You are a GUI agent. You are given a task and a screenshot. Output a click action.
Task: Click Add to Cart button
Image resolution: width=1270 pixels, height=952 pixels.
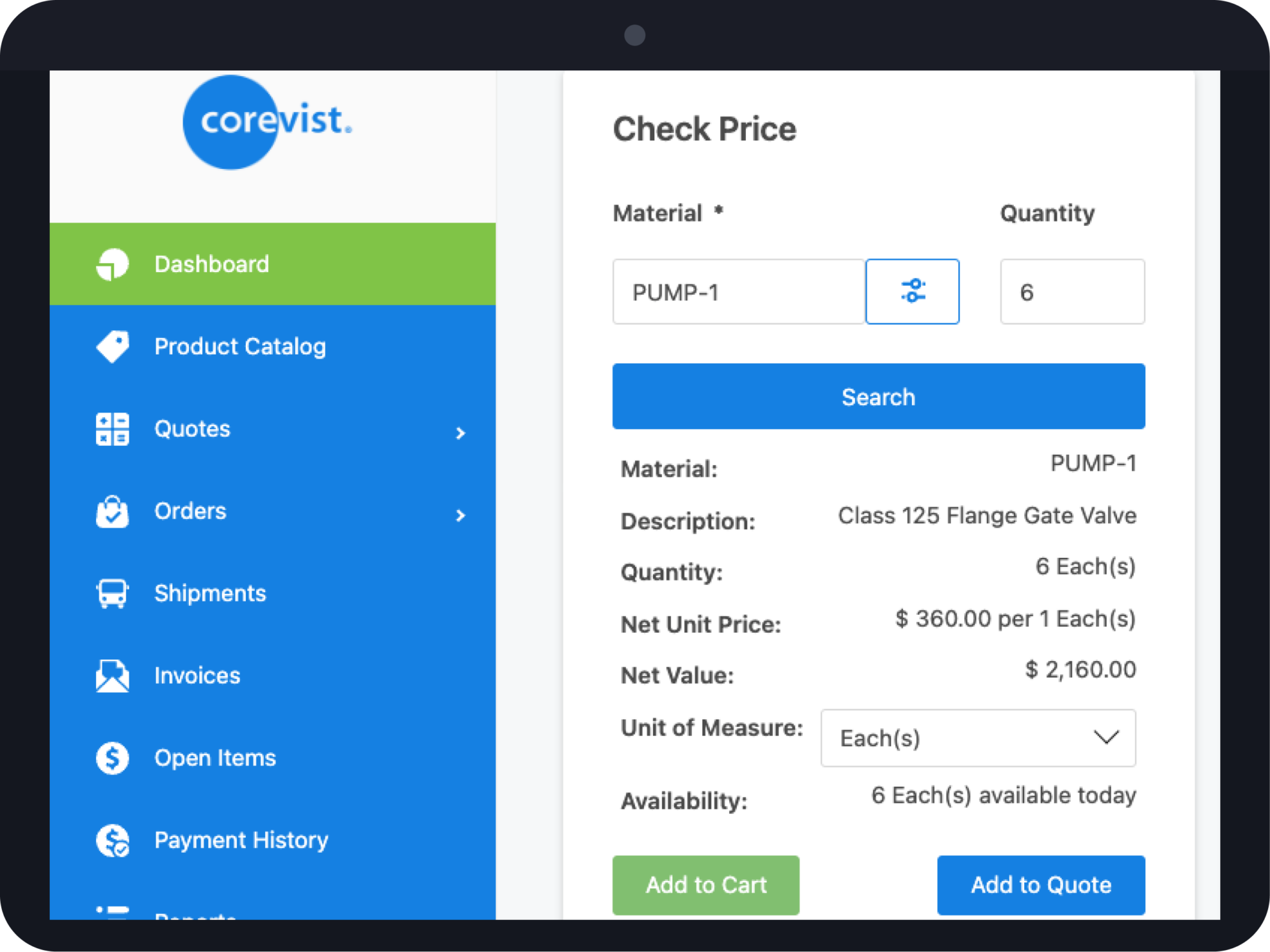705,885
